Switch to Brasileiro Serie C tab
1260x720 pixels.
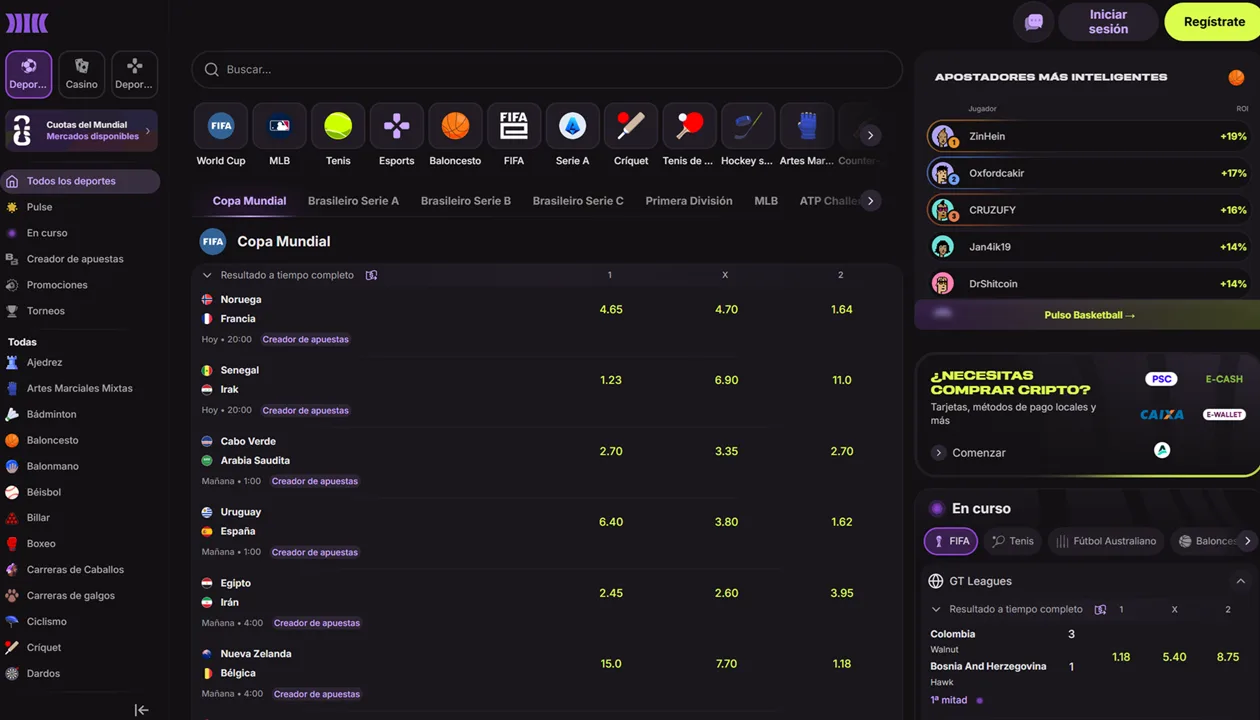[578, 201]
